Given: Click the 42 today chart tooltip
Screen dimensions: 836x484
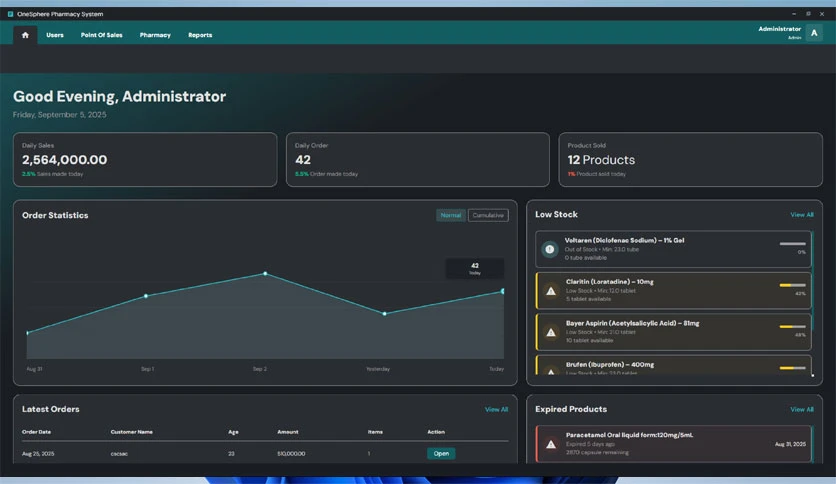Looking at the screenshot, I should click(475, 269).
